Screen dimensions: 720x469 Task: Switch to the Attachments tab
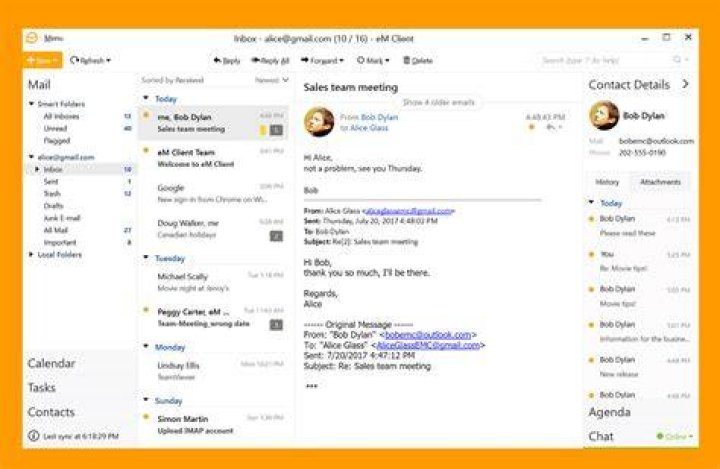coord(660,182)
